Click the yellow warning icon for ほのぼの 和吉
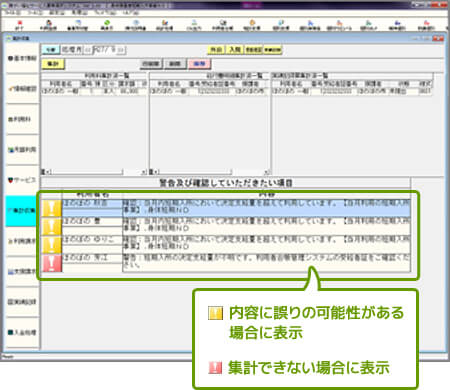 pos(52,208)
